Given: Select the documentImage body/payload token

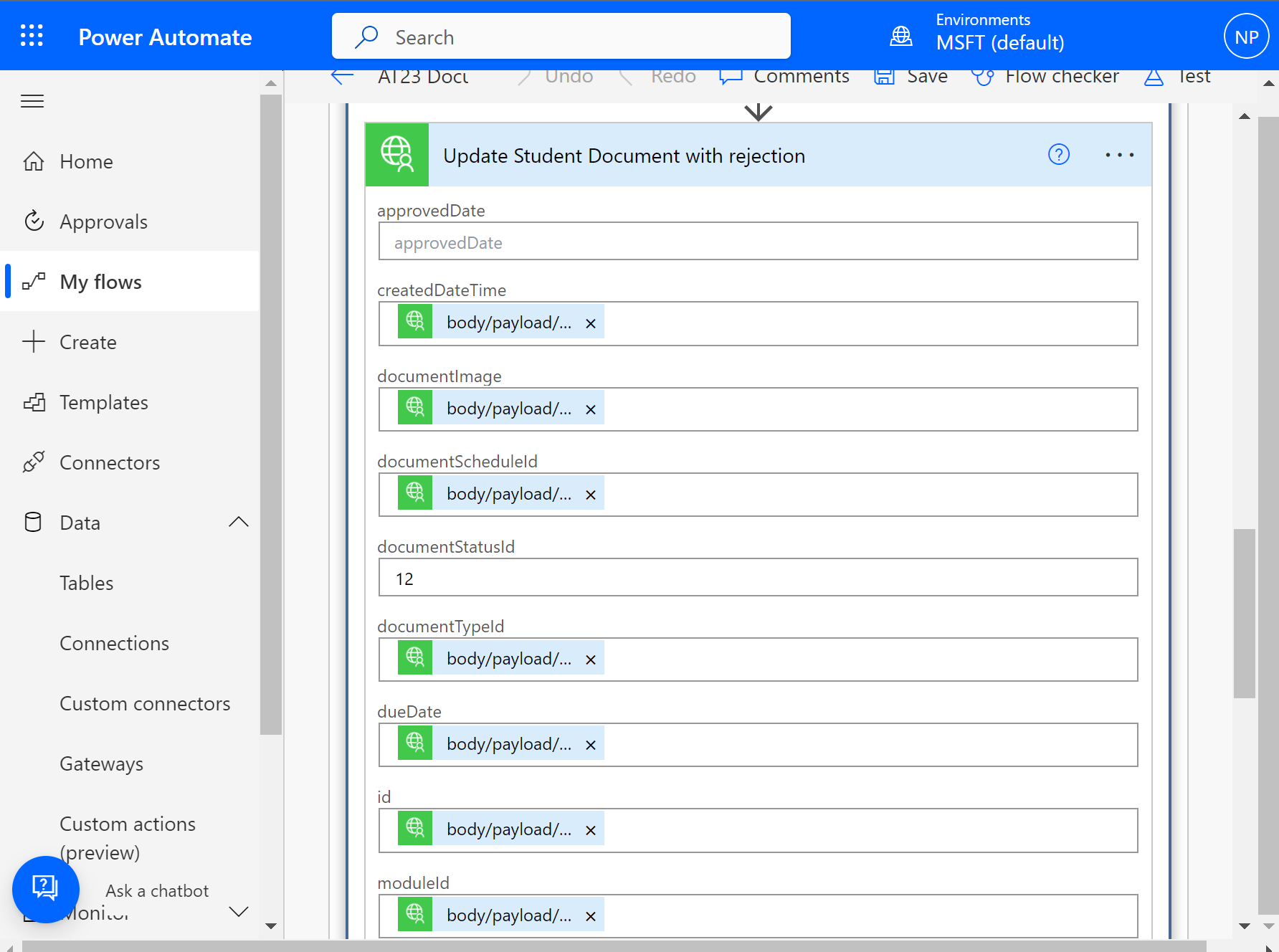Looking at the screenshot, I should [x=501, y=408].
